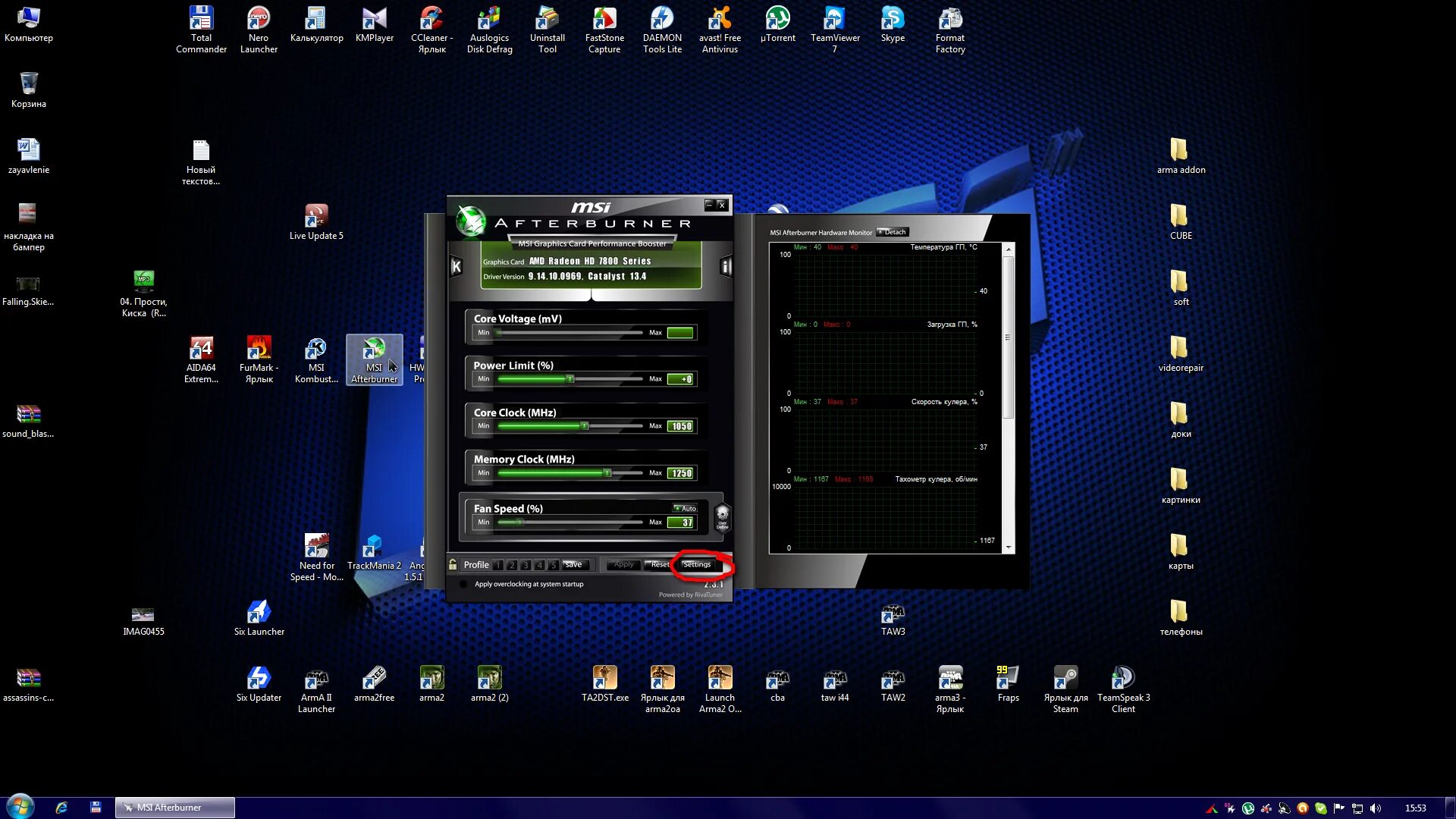This screenshot has width=1456, height=819.
Task: Select Live Update 5 desktop icon
Action: [x=316, y=223]
